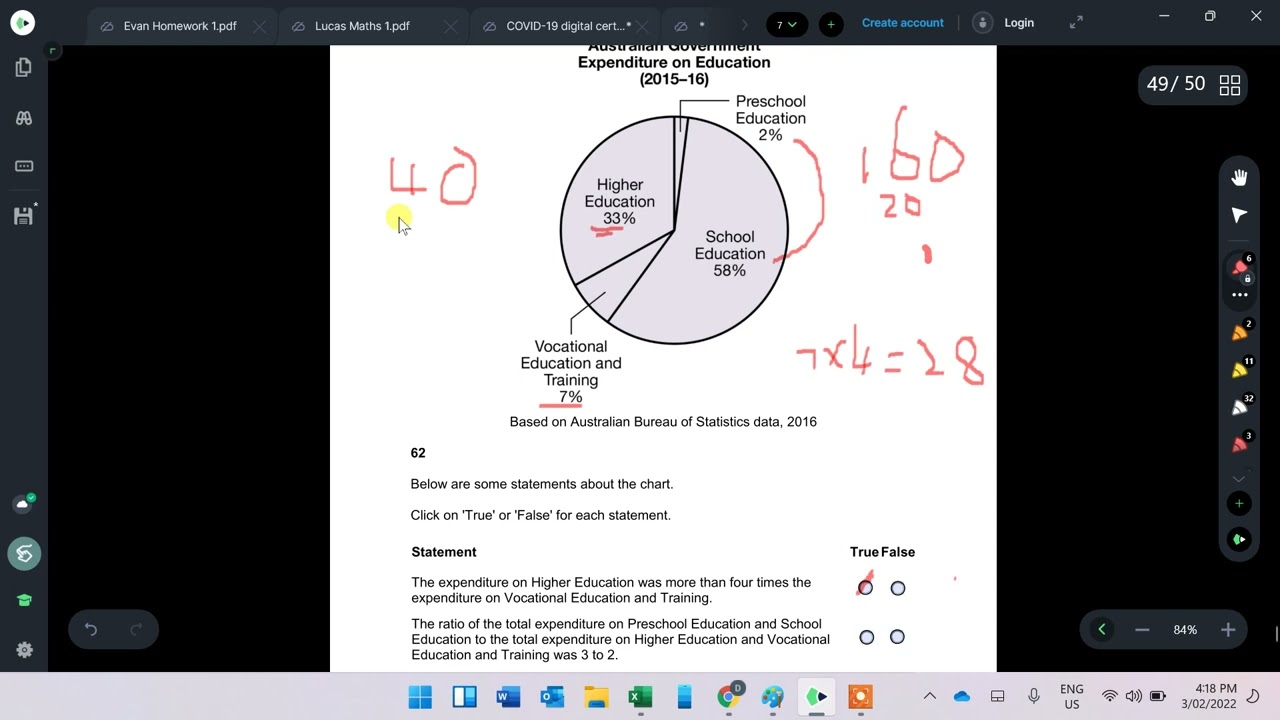The height and width of the screenshot is (720, 1280).
Task: Open the page thumbnails panel in left sidebar
Action: 24,68
